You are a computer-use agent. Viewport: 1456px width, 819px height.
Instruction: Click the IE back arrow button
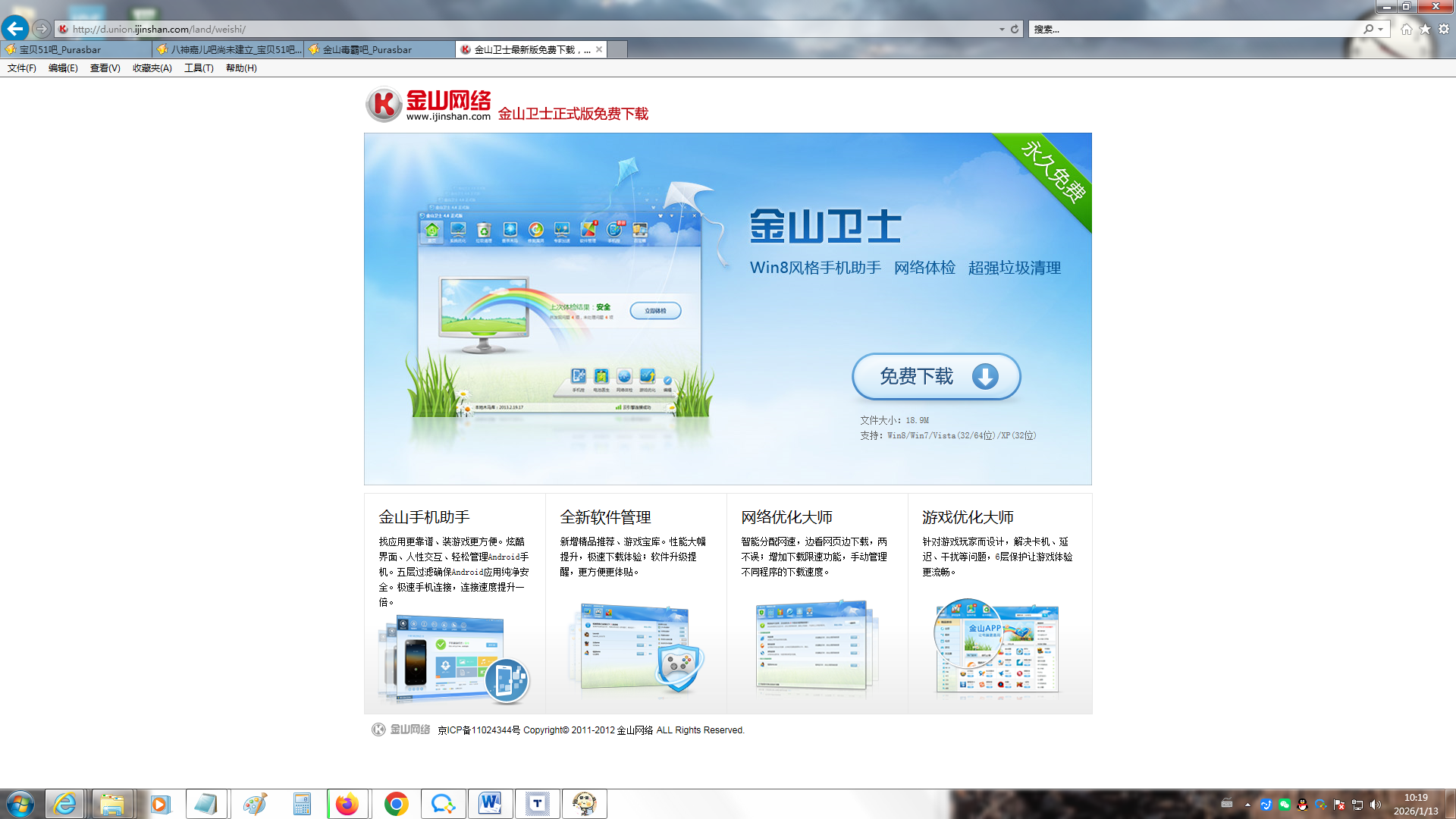click(x=15, y=29)
